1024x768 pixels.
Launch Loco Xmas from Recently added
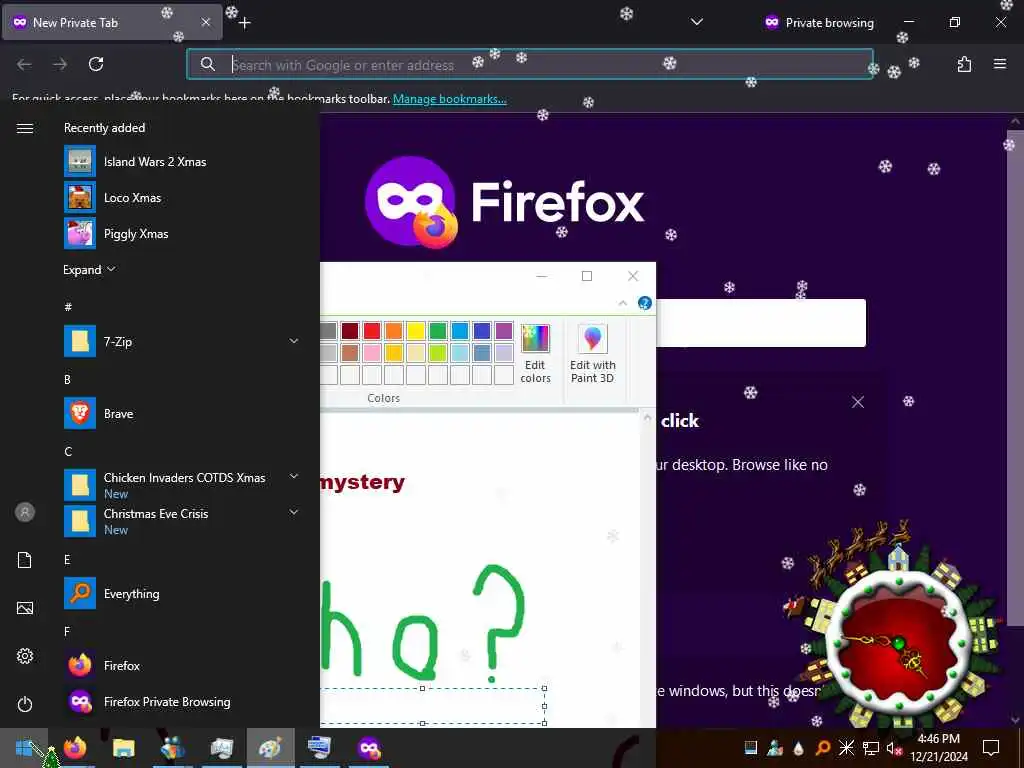(80, 197)
